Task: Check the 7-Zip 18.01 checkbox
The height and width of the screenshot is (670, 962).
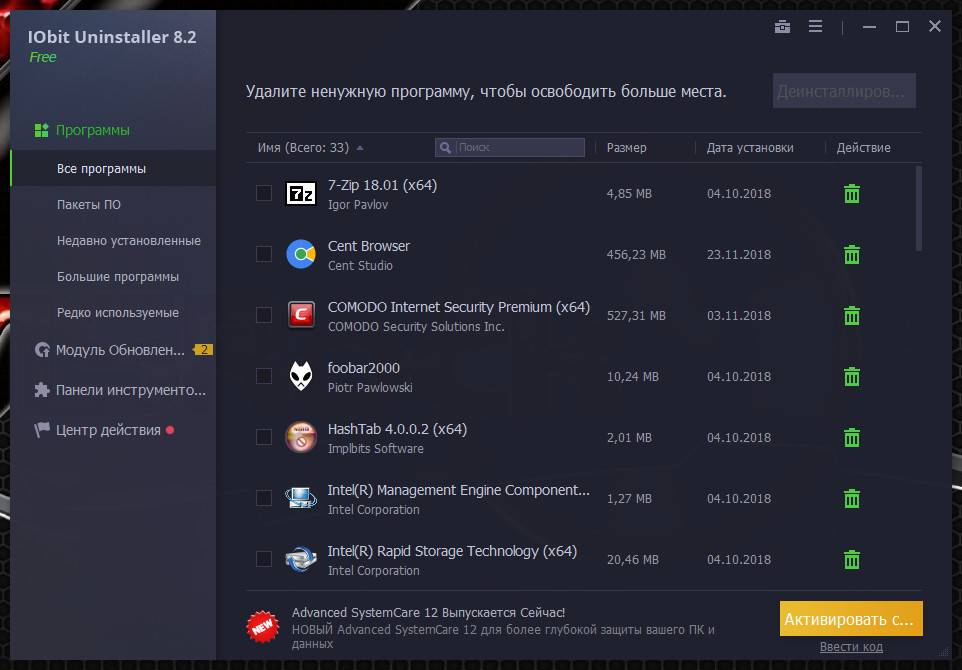Action: [x=264, y=193]
